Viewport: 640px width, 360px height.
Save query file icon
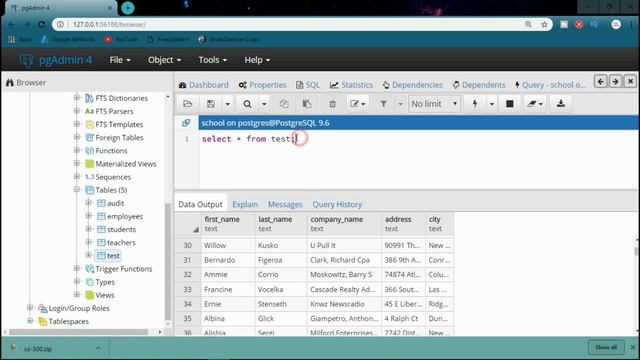[x=211, y=104]
